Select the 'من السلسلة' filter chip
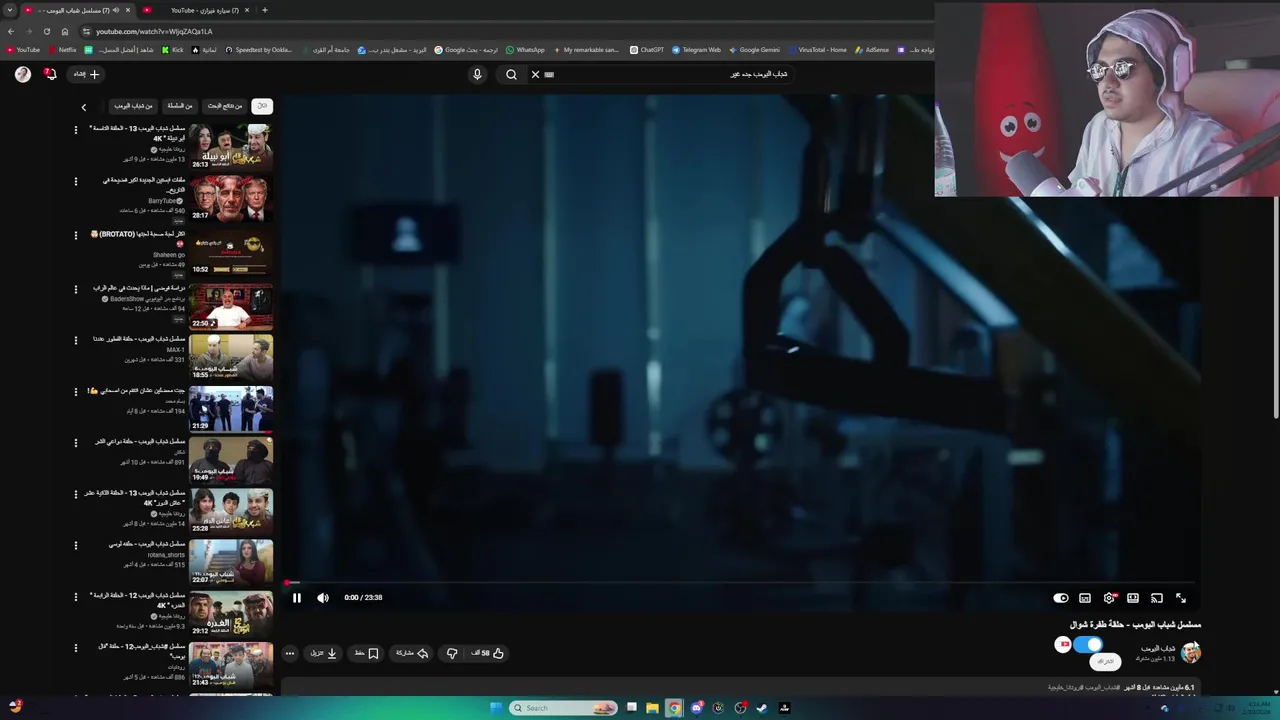 180,106
